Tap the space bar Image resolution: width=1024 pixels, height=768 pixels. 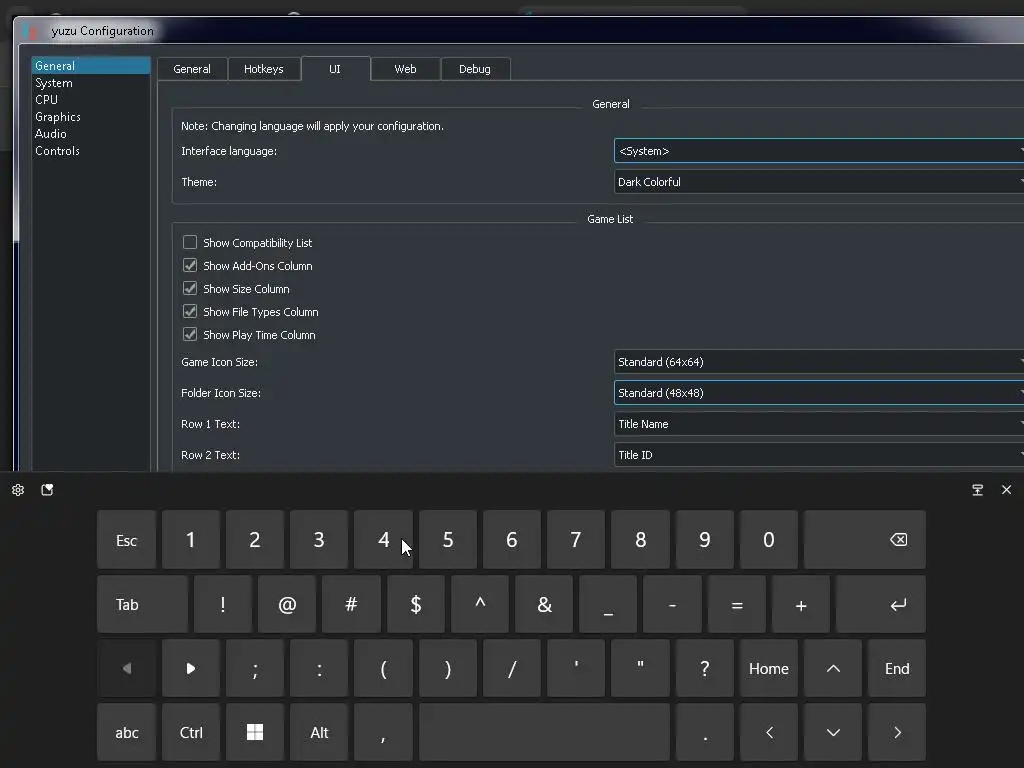[544, 732]
